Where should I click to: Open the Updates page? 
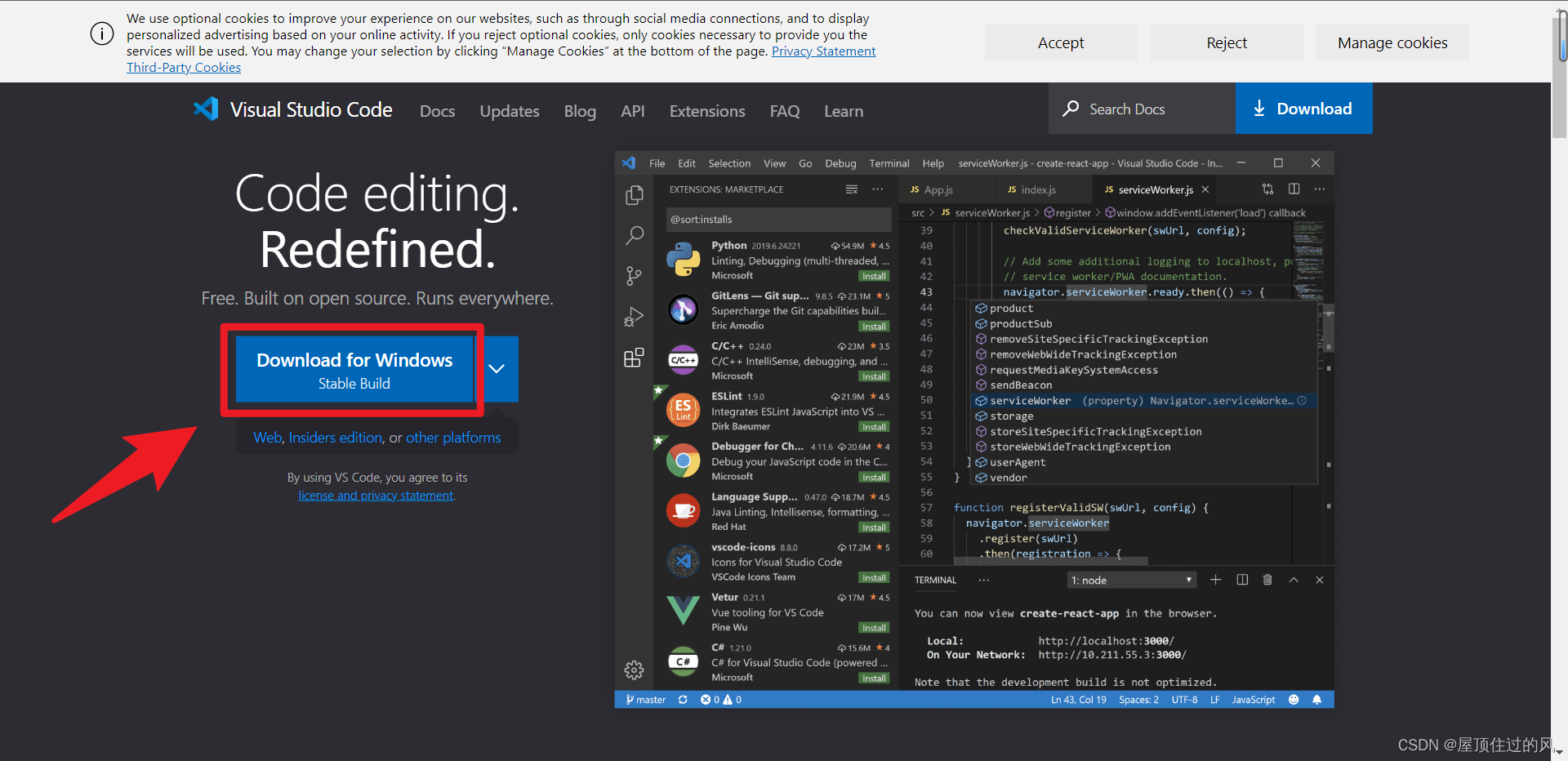pos(510,111)
